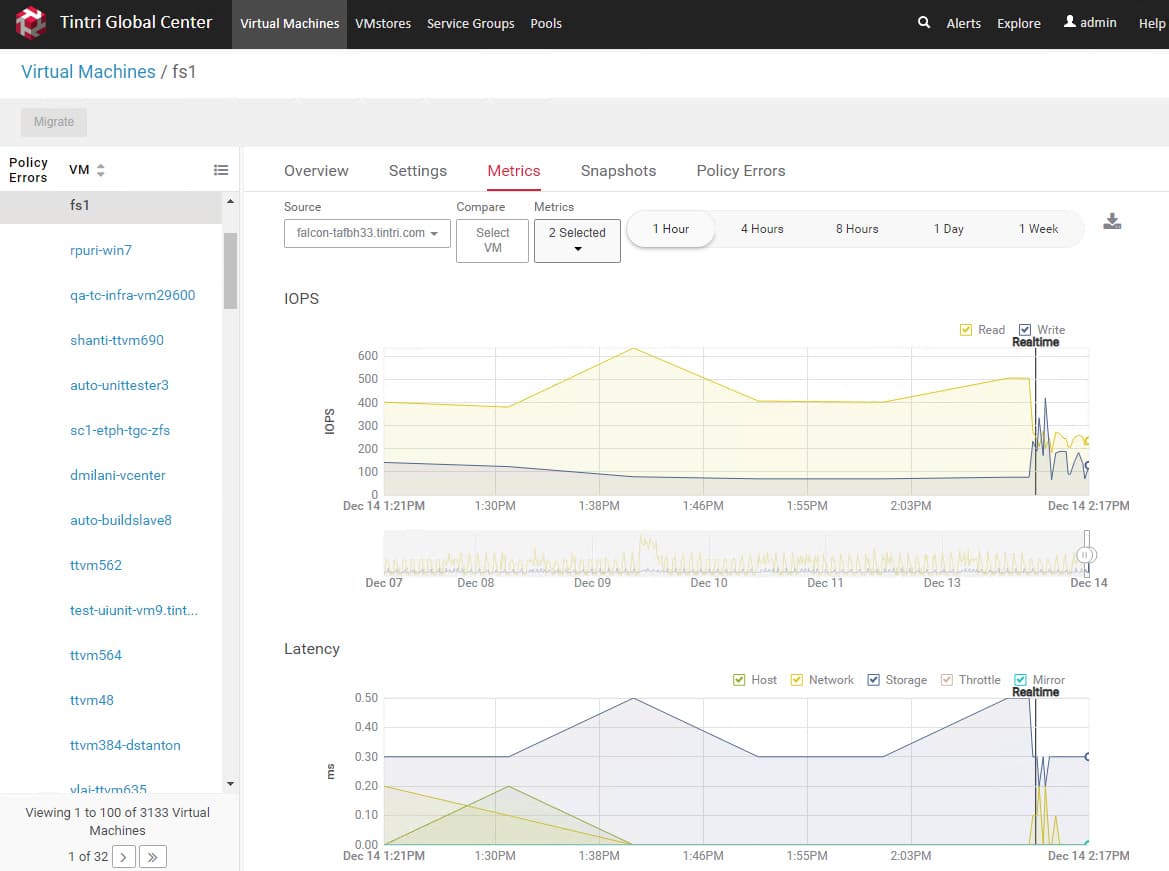Open the Source falcon-tafbh33 dropdown
Screen dimensions: 1169x871
(x=367, y=233)
